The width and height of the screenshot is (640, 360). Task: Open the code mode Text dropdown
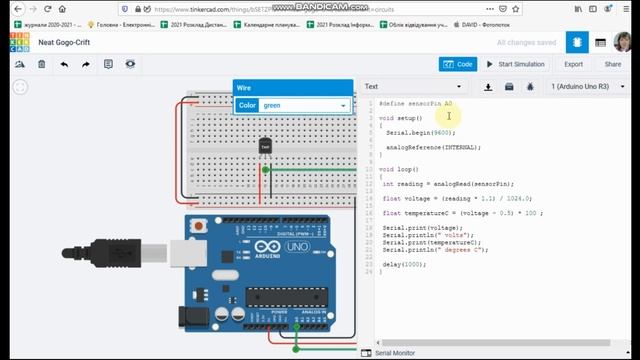[413, 87]
